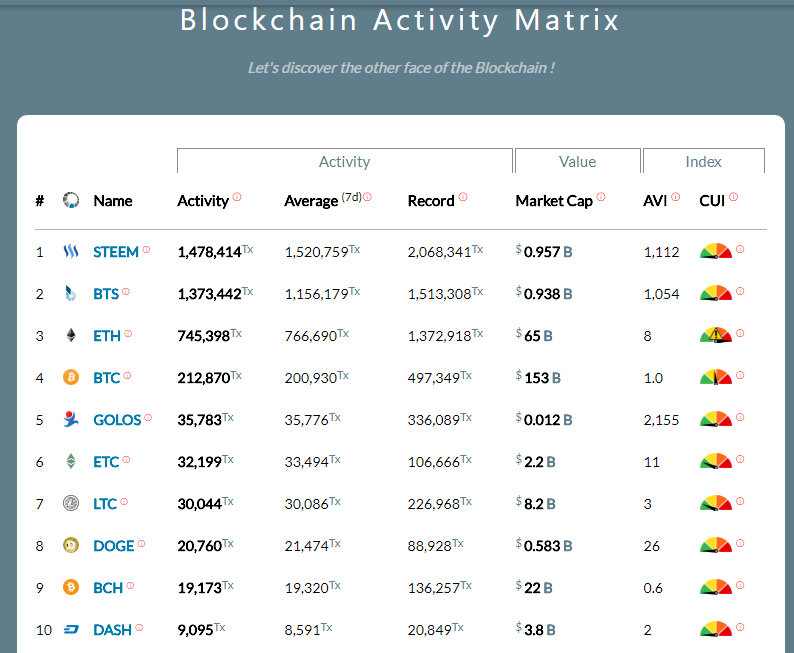
Task: Click the info icon after LTC CUI gauge
Action: [x=740, y=501]
